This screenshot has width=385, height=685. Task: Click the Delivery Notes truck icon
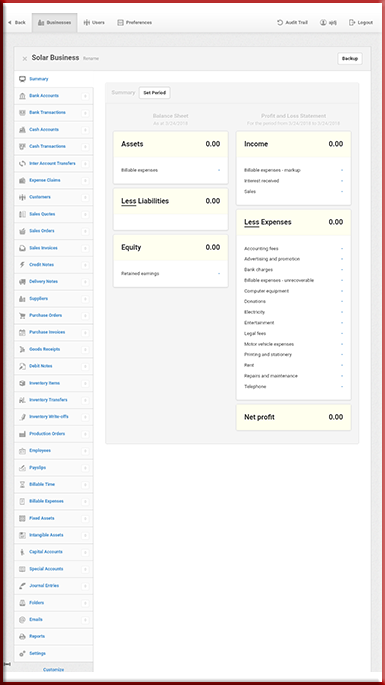22,282
